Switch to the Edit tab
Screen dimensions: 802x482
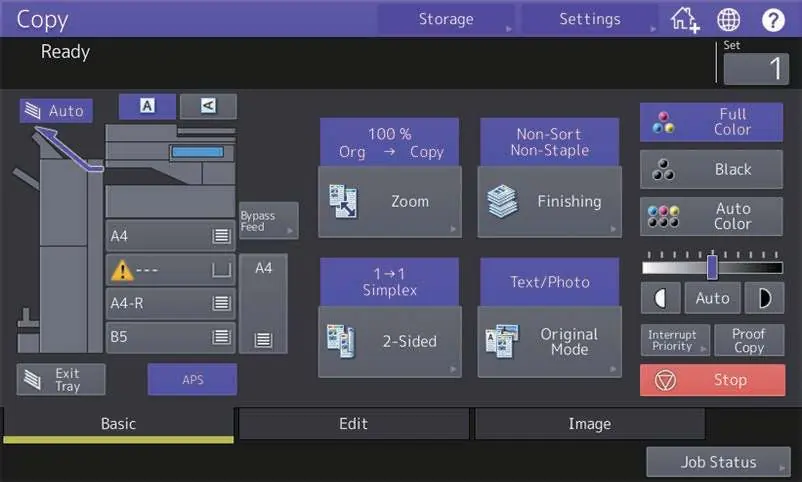point(353,424)
